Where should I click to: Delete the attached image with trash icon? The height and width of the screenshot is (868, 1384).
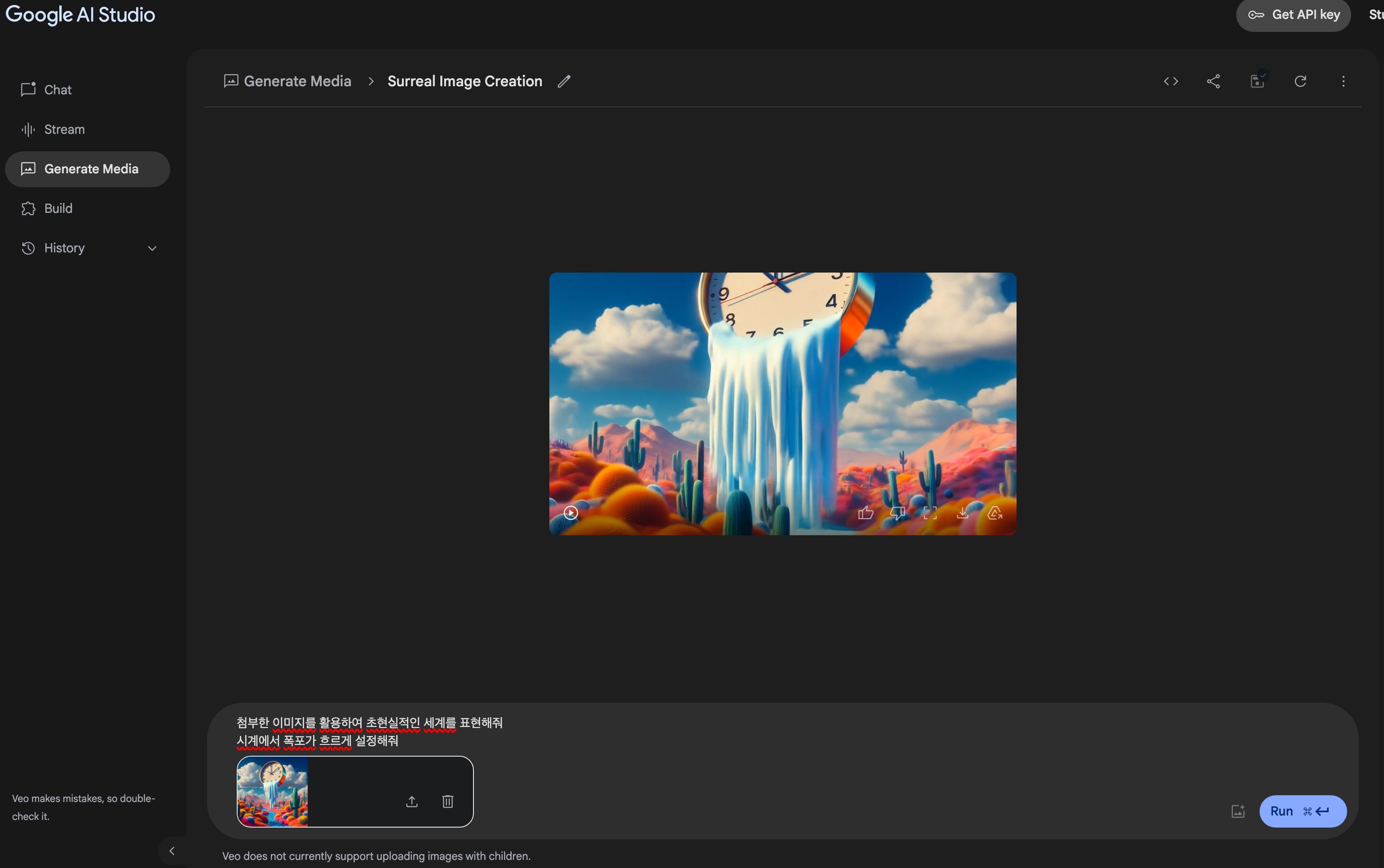(448, 802)
